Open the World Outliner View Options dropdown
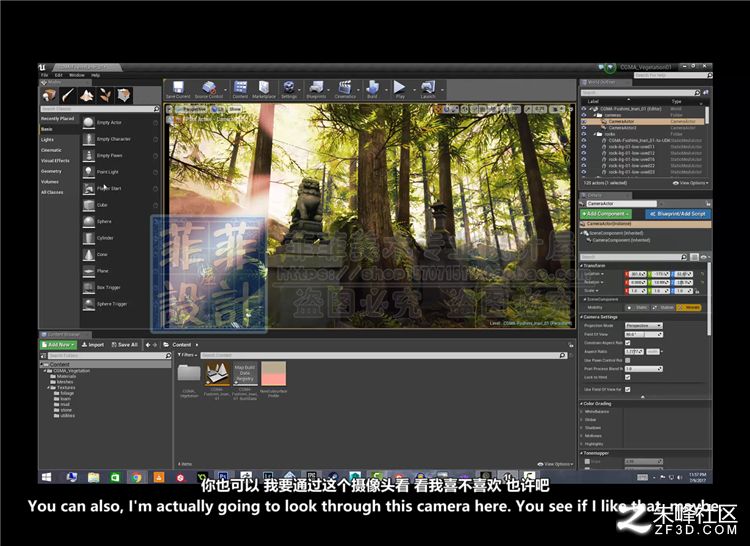Screen dimensions: 750x546 691,183
